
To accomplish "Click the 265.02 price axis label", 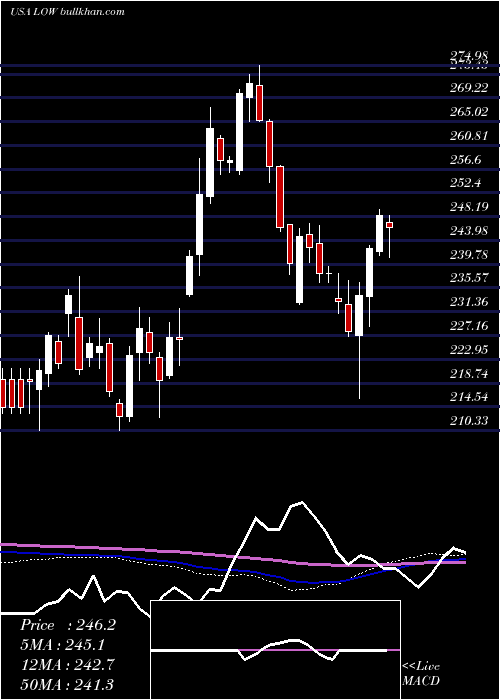I will (x=469, y=112).
